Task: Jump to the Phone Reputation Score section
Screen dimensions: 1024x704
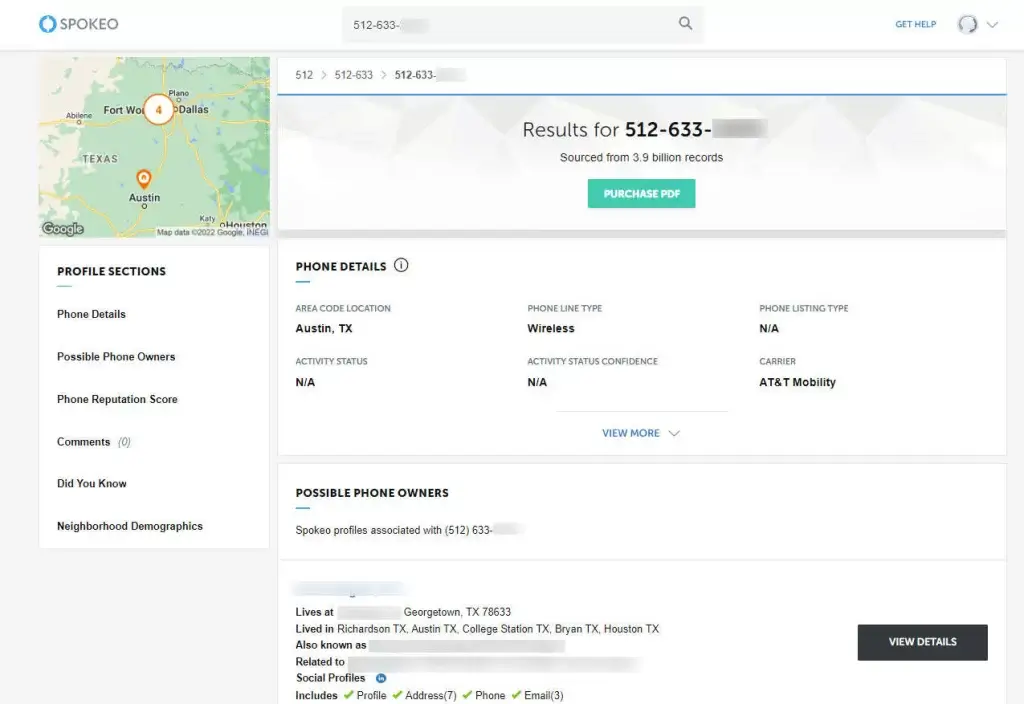Action: (x=117, y=399)
